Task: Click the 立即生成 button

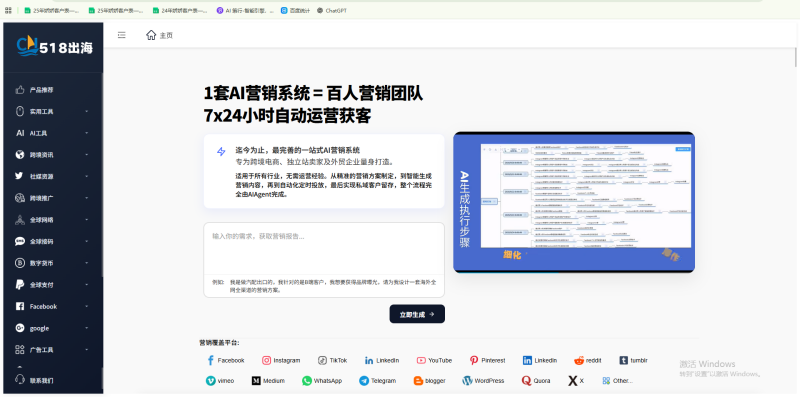Action: click(417, 314)
